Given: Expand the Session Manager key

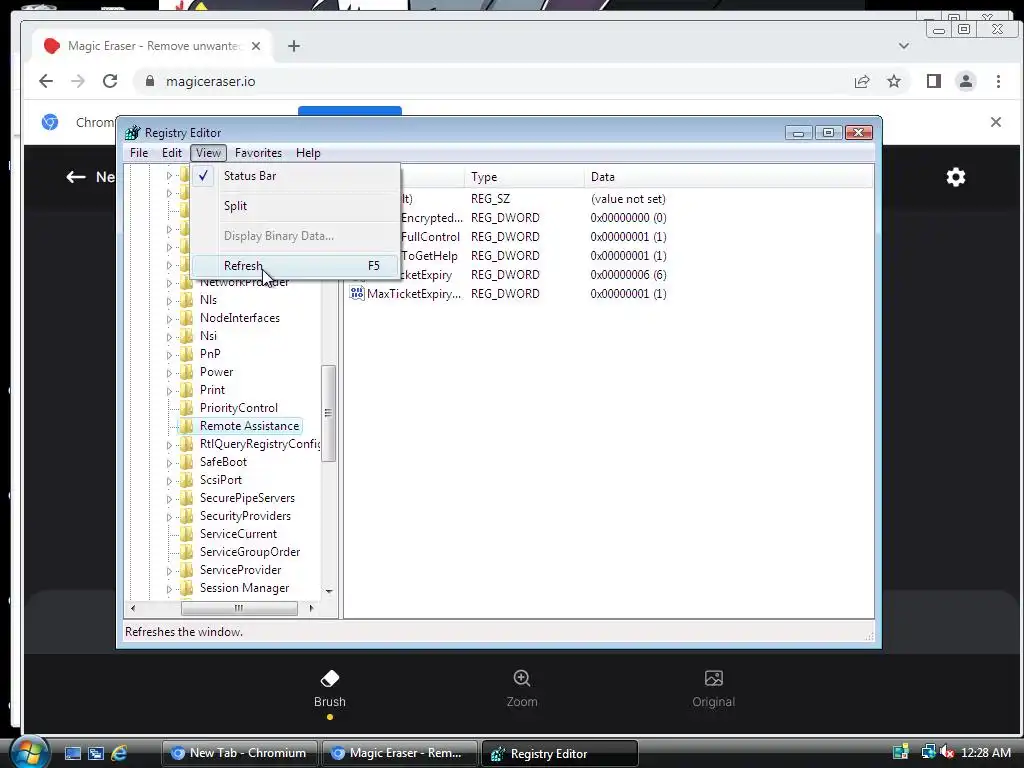Looking at the screenshot, I should tap(169, 589).
